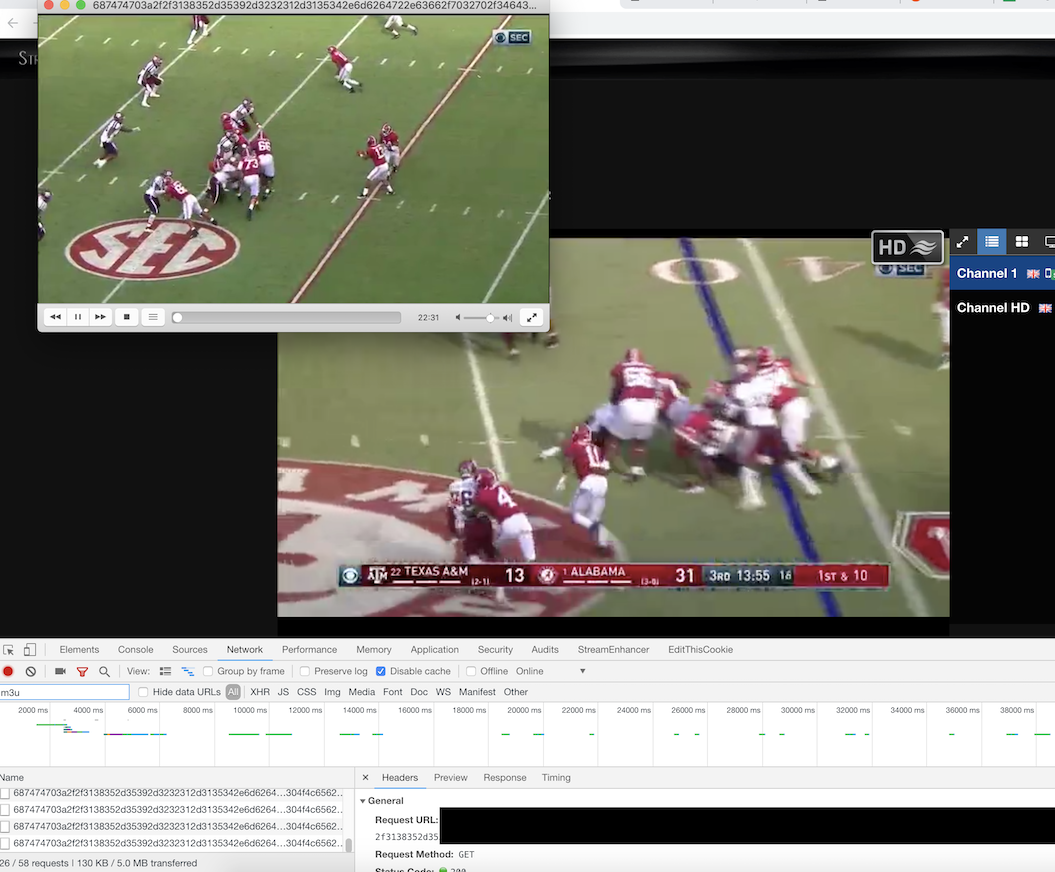Viewport: 1055px width, 872px height.
Task: Adjust the player volume slider
Action: [x=480, y=318]
